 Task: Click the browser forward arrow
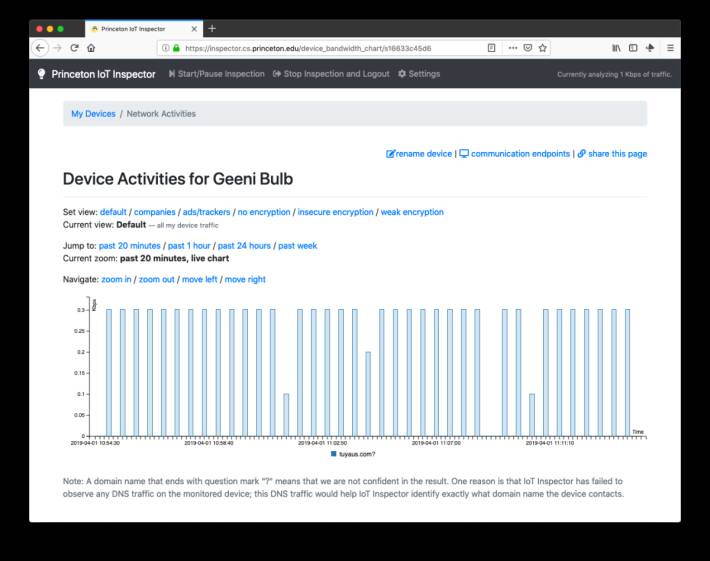[57, 48]
